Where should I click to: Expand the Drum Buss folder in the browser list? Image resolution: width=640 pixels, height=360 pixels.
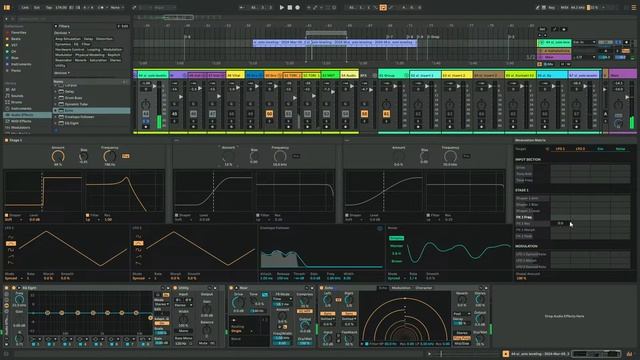[56, 98]
